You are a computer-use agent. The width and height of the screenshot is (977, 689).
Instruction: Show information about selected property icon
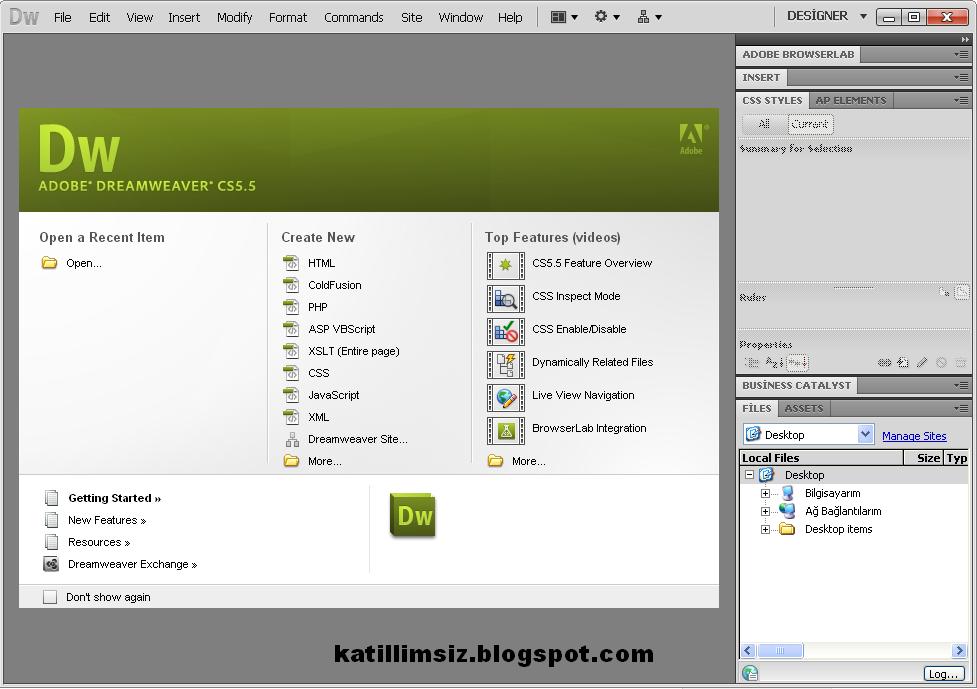tap(944, 292)
